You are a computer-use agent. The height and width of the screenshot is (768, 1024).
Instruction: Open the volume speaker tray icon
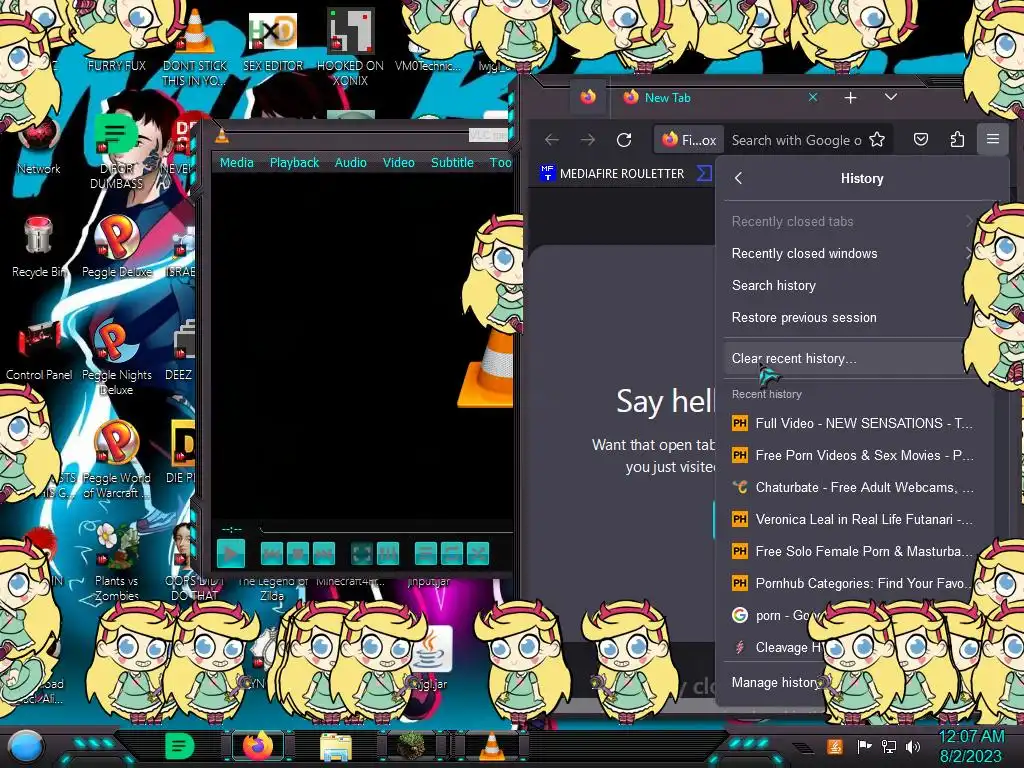(x=913, y=746)
